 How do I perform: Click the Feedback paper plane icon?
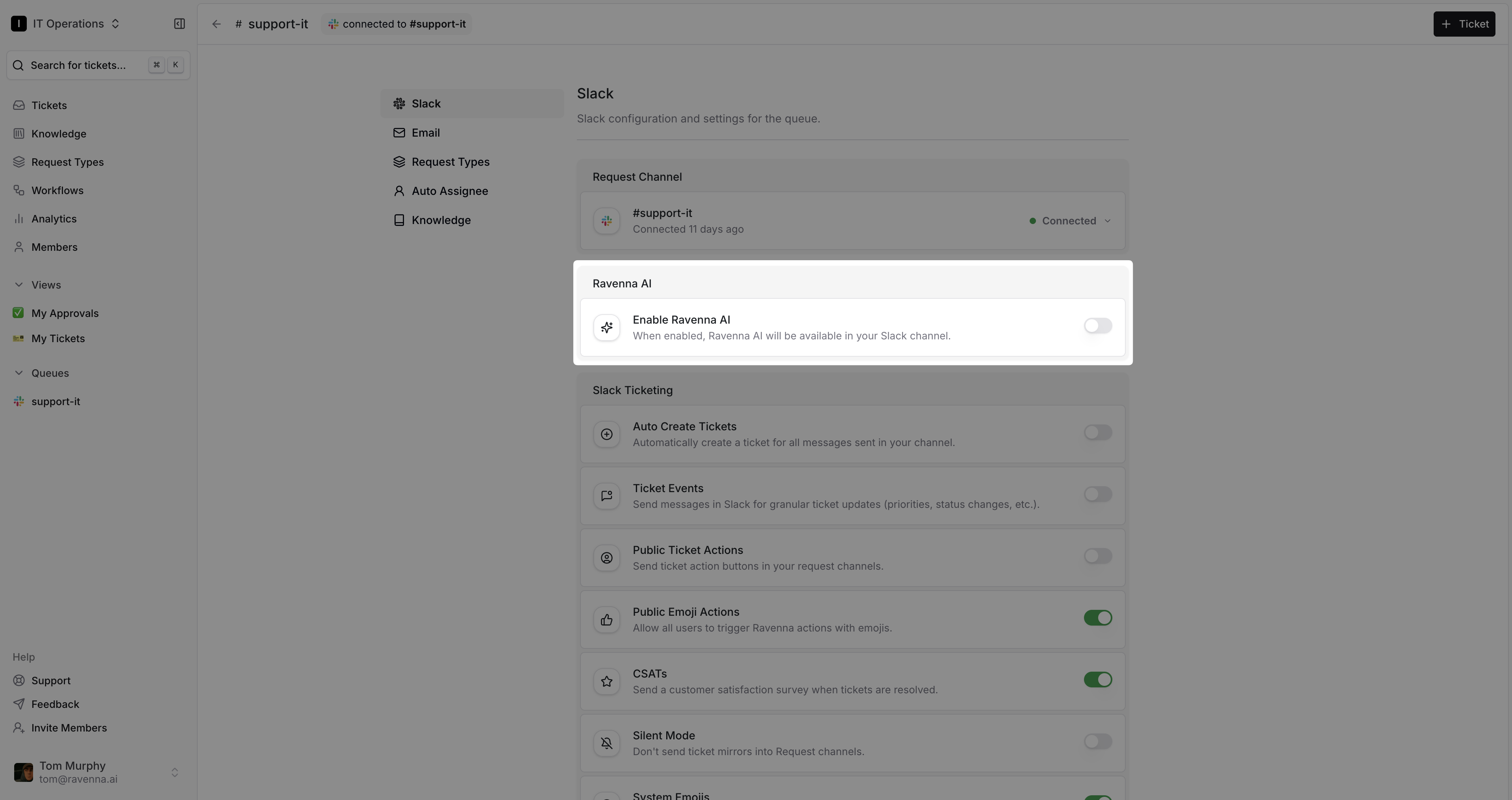point(19,704)
